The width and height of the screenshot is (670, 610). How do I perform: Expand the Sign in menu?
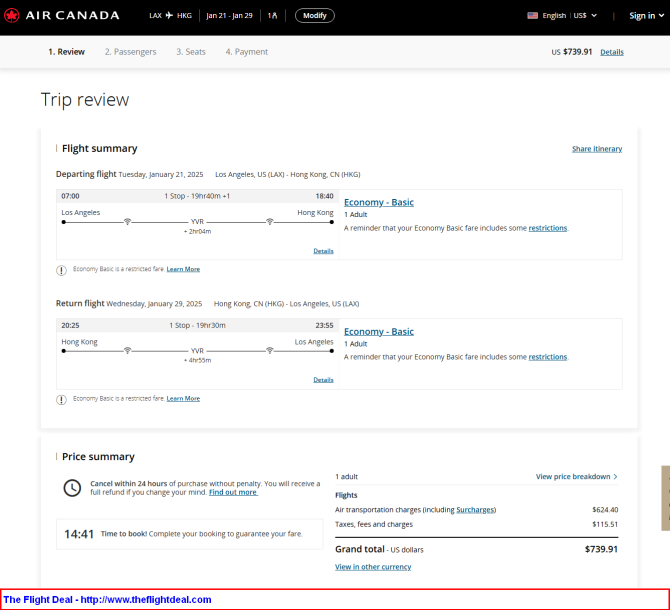(646, 15)
